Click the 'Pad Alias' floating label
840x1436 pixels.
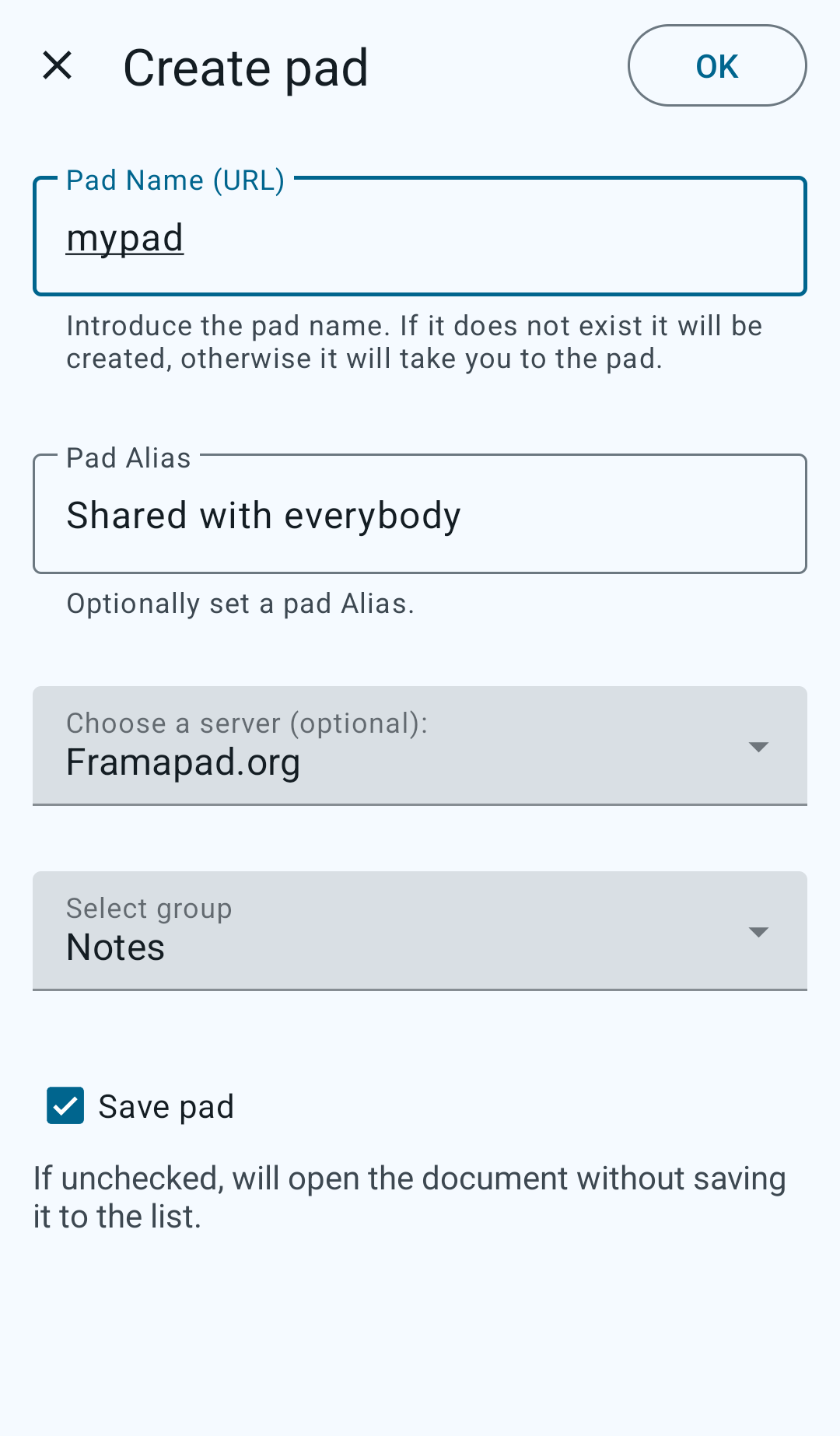click(128, 458)
